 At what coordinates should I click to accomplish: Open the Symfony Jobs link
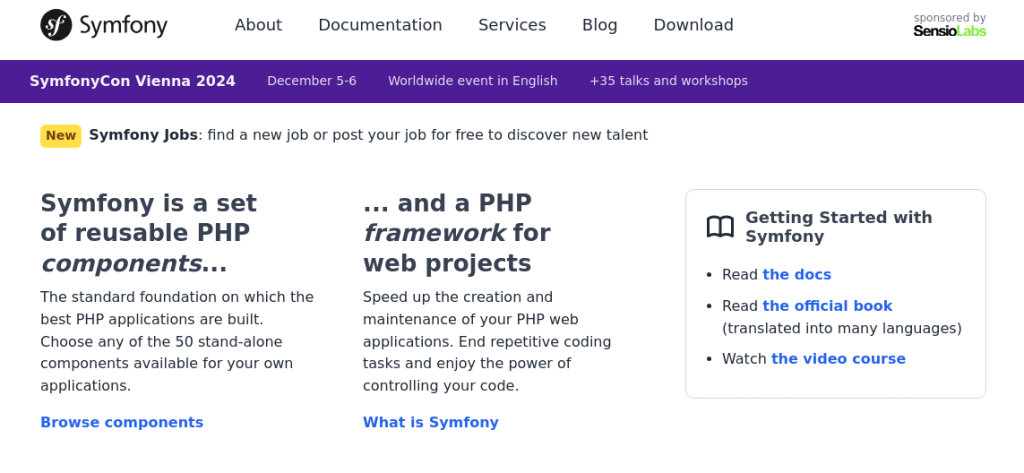[143, 135]
